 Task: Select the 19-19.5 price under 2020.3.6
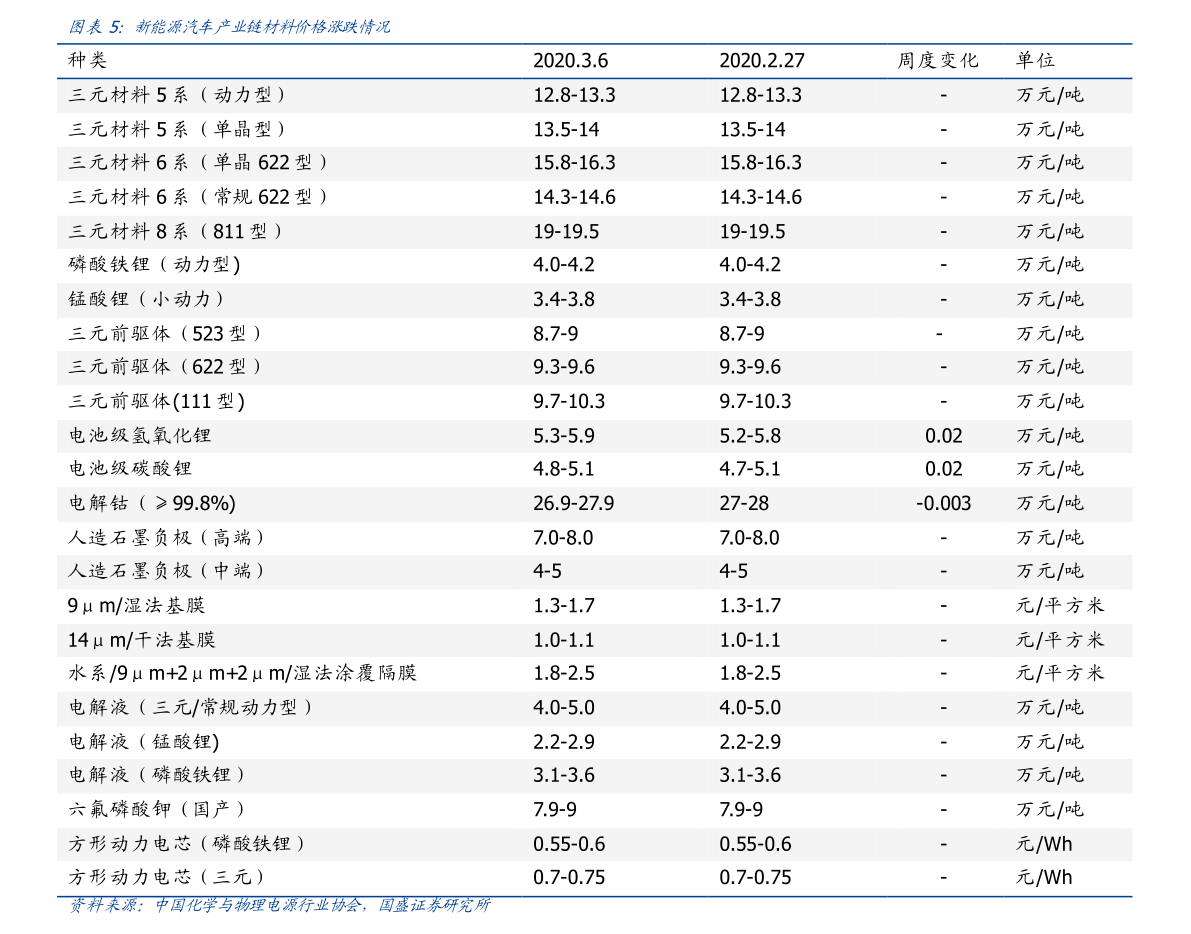click(x=565, y=231)
